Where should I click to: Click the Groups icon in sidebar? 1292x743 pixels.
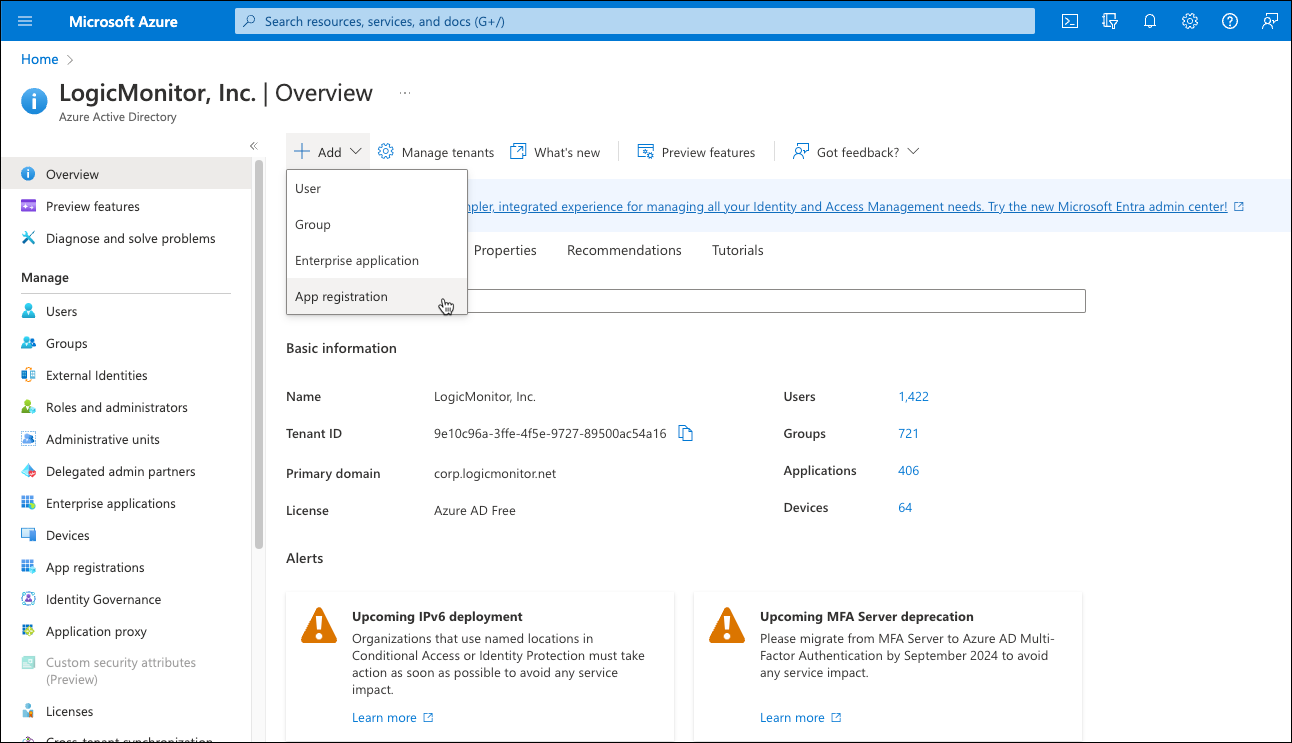coord(28,343)
